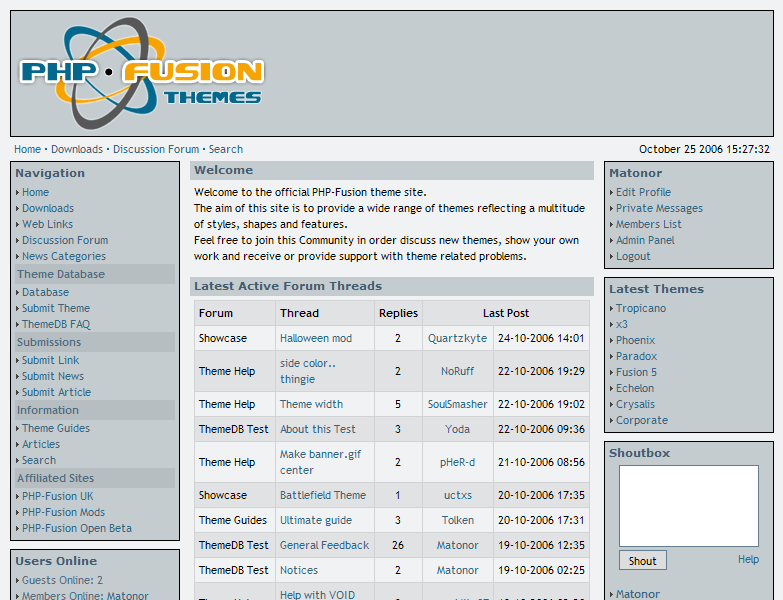Open the Corporate theme
783x600 pixels.
[642, 420]
